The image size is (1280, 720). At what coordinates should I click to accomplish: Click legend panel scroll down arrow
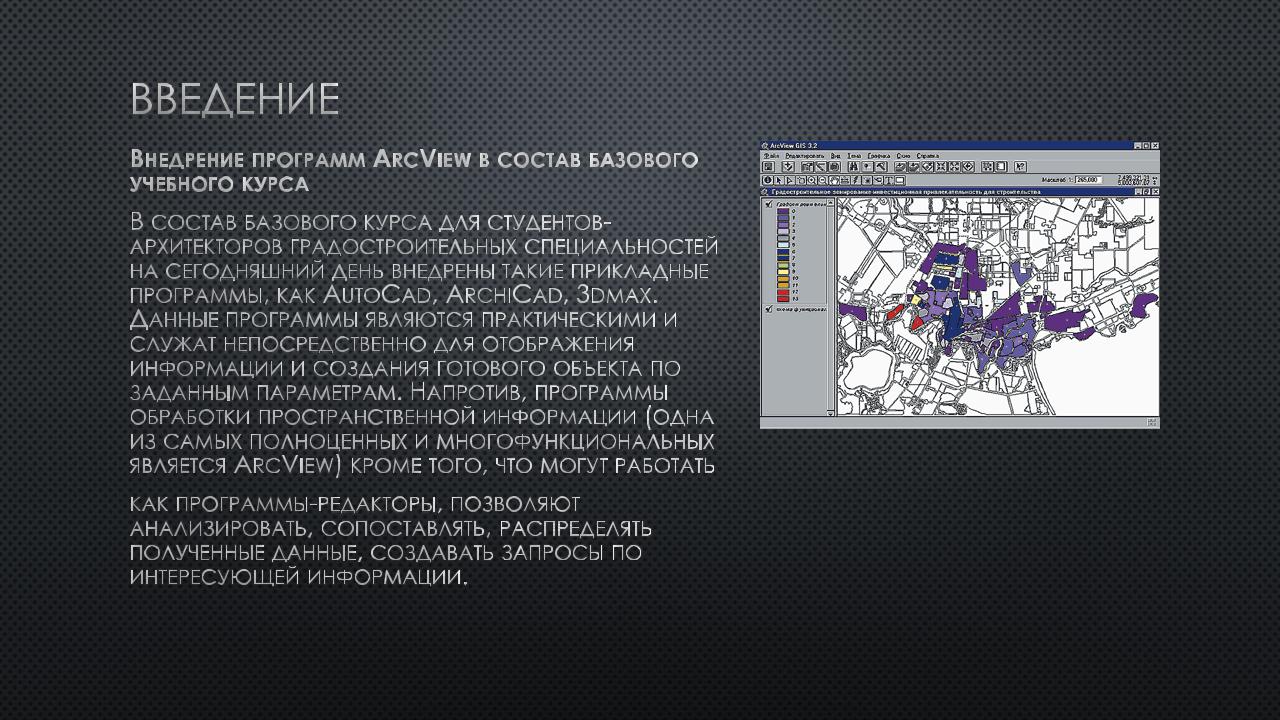(830, 414)
